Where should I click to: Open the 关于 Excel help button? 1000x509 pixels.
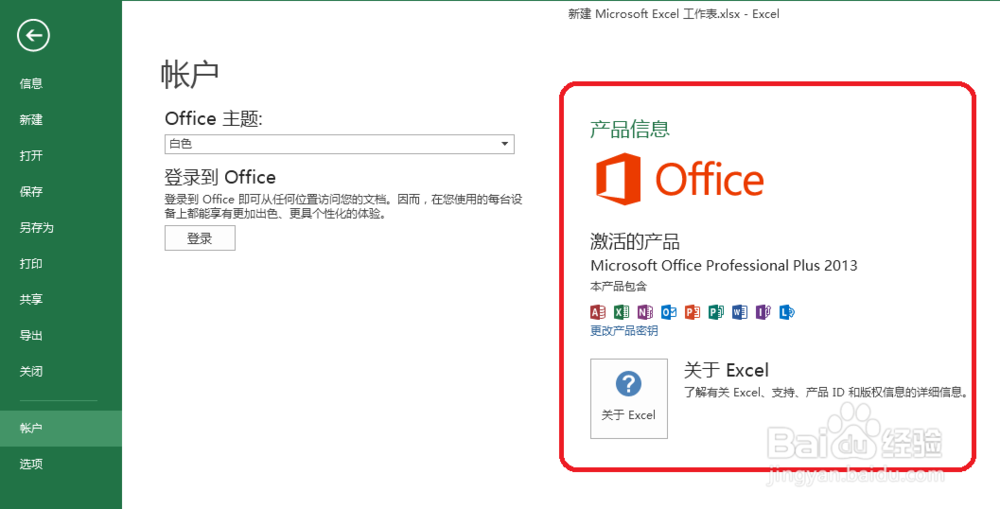click(x=629, y=399)
